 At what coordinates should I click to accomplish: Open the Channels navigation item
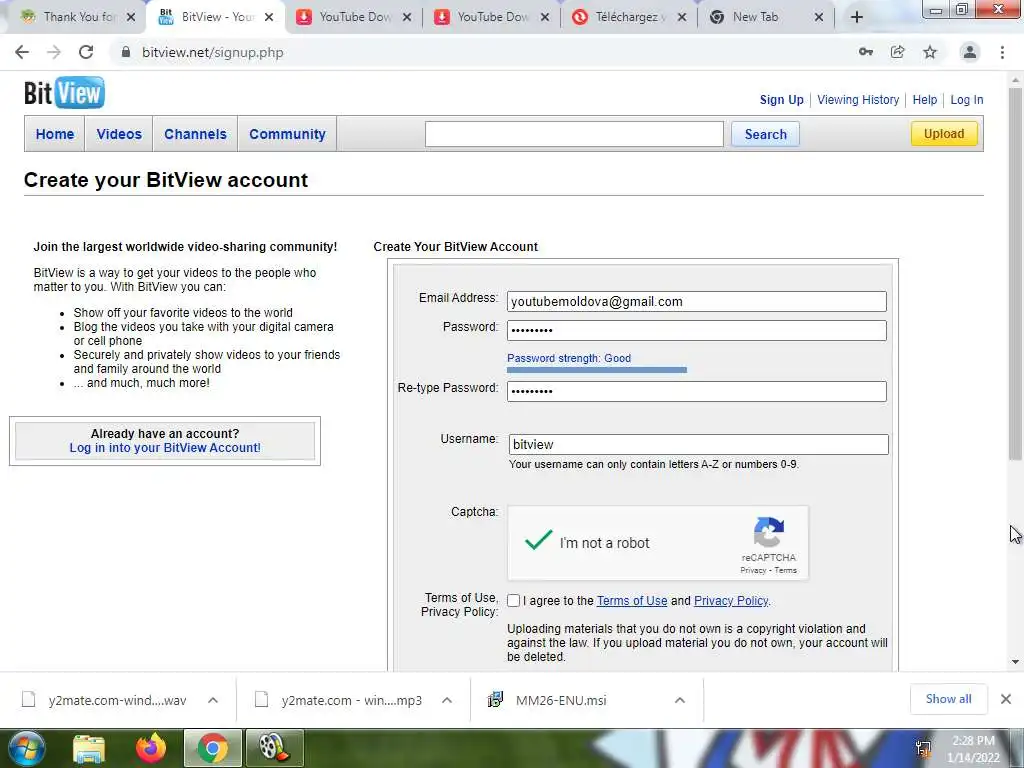click(195, 134)
